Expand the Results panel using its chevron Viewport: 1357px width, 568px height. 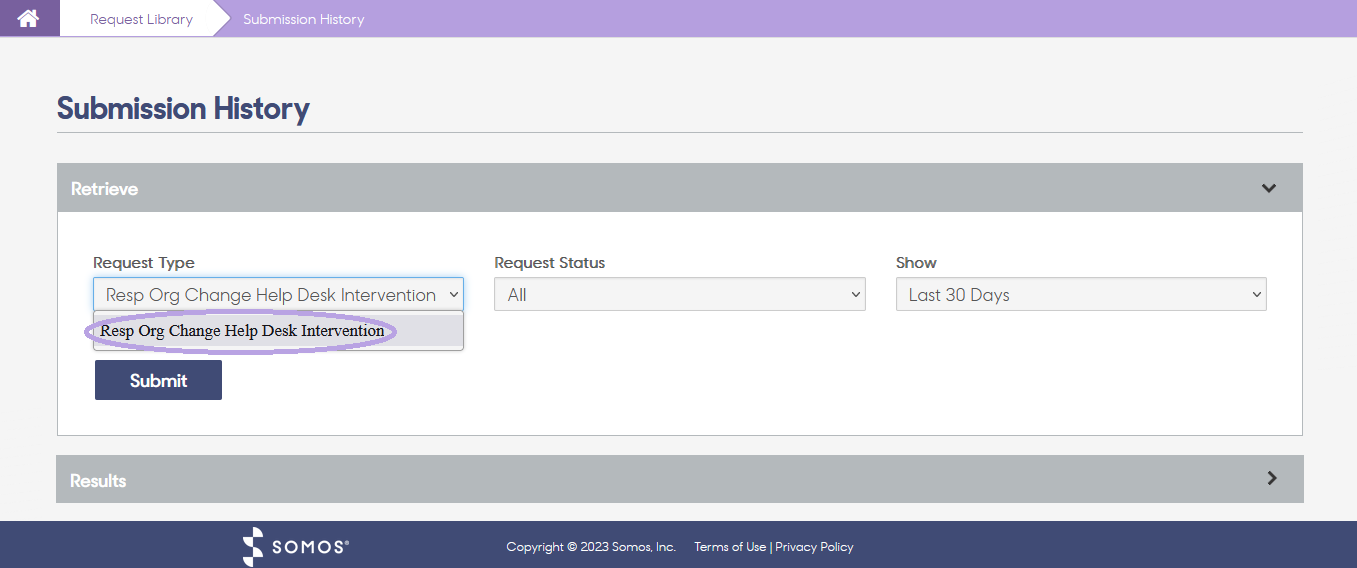[1271, 478]
